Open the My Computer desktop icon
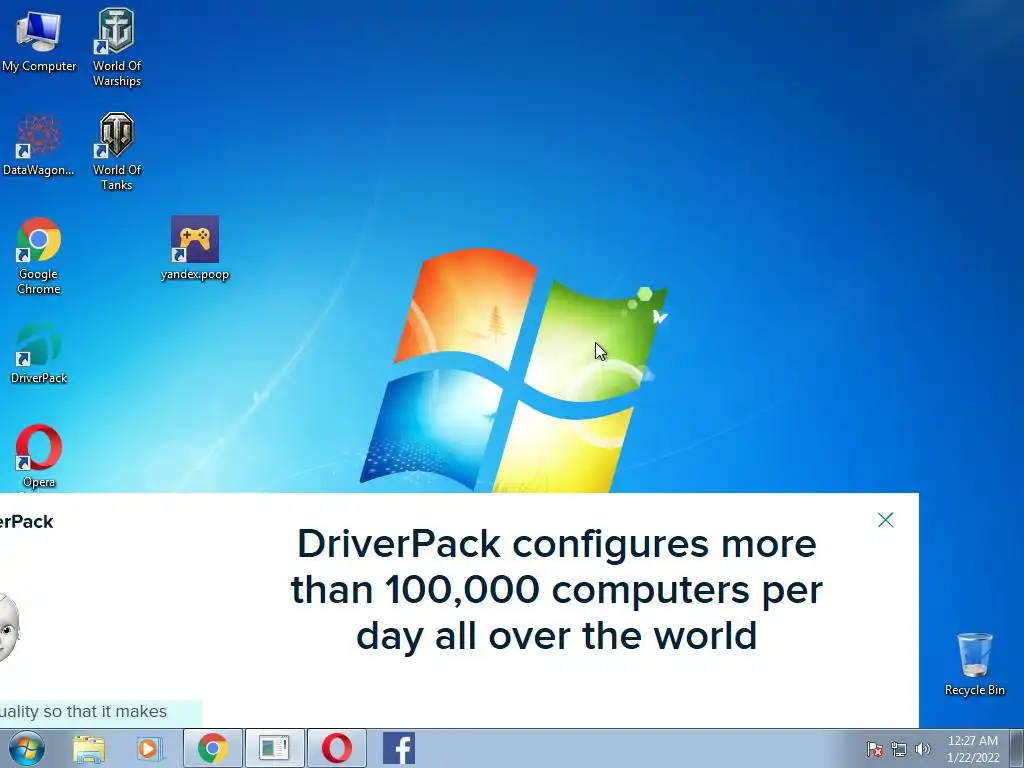 tap(39, 40)
